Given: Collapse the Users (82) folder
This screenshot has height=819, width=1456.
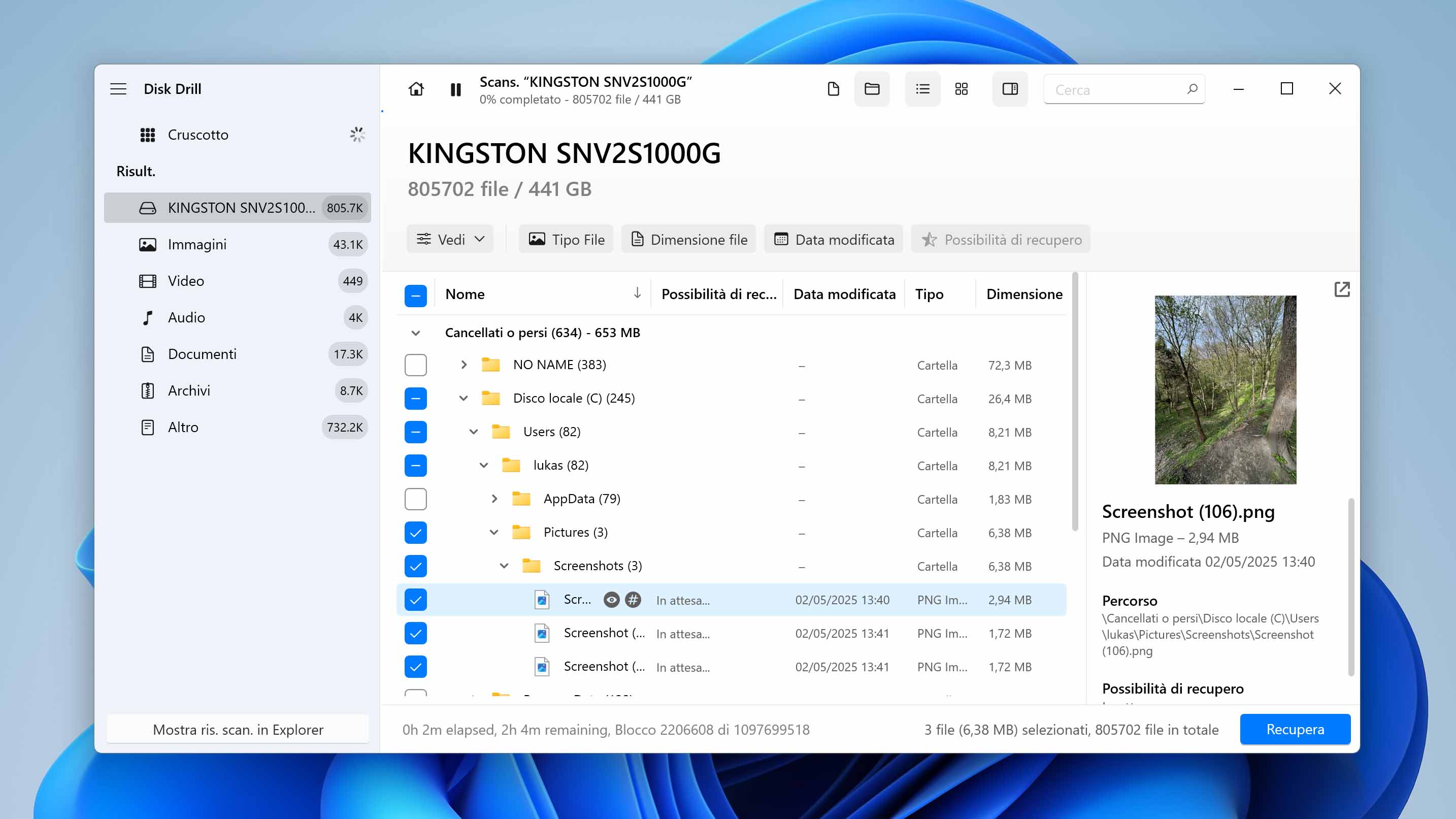Looking at the screenshot, I should [474, 432].
